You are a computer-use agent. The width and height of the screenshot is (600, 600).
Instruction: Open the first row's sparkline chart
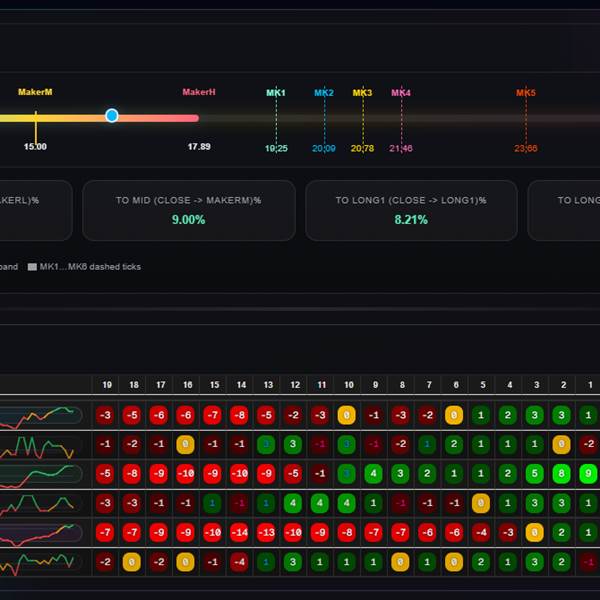click(42, 414)
